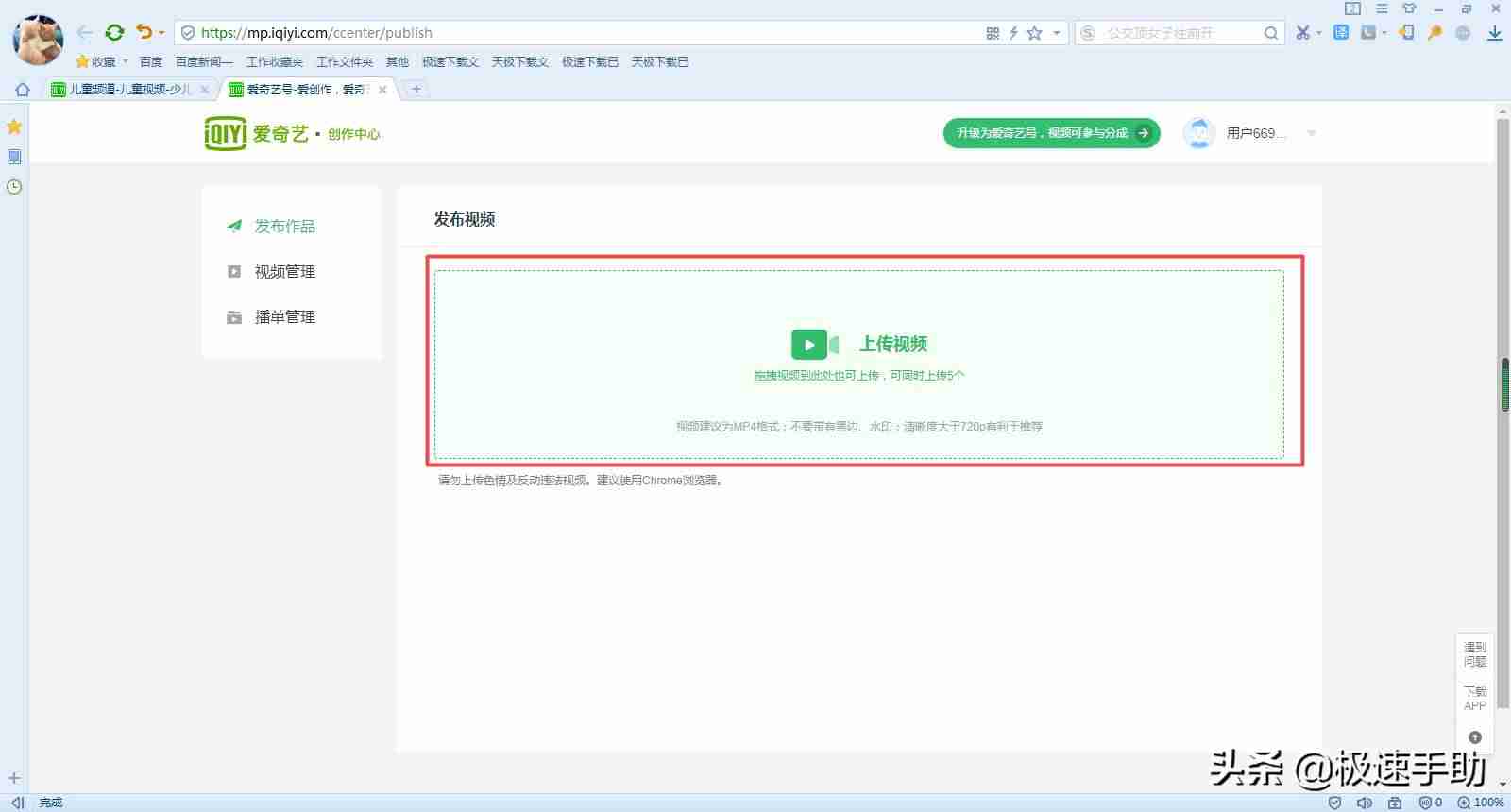Open the browser hamburger menu
The image size is (1511, 812).
[x=1382, y=8]
